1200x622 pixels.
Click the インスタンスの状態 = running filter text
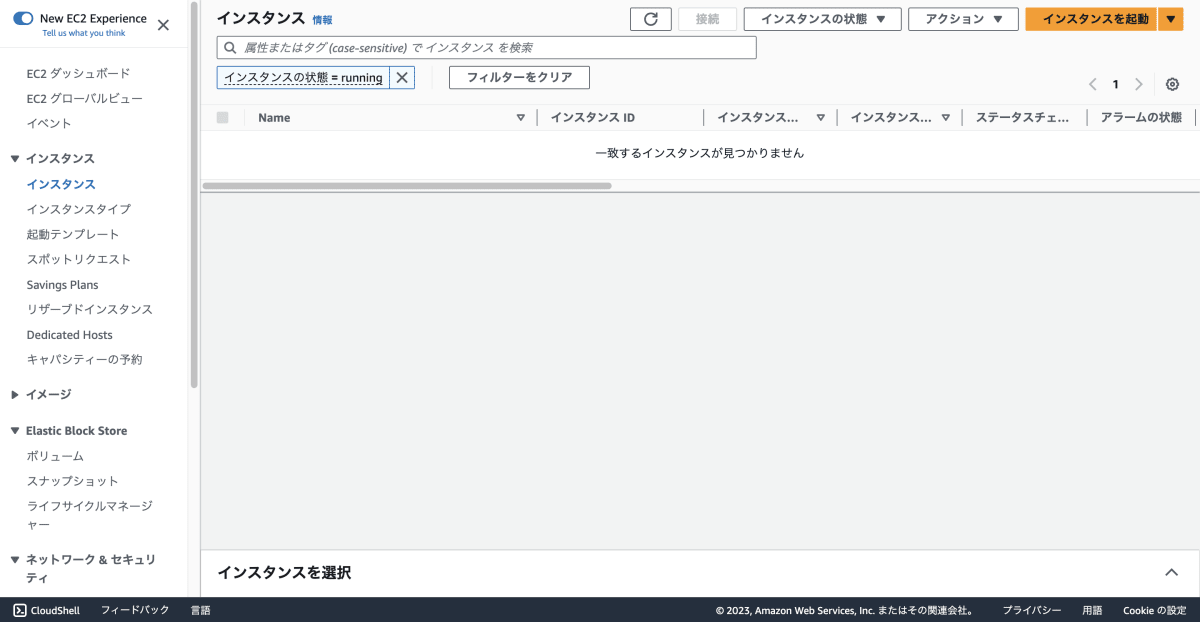point(303,77)
